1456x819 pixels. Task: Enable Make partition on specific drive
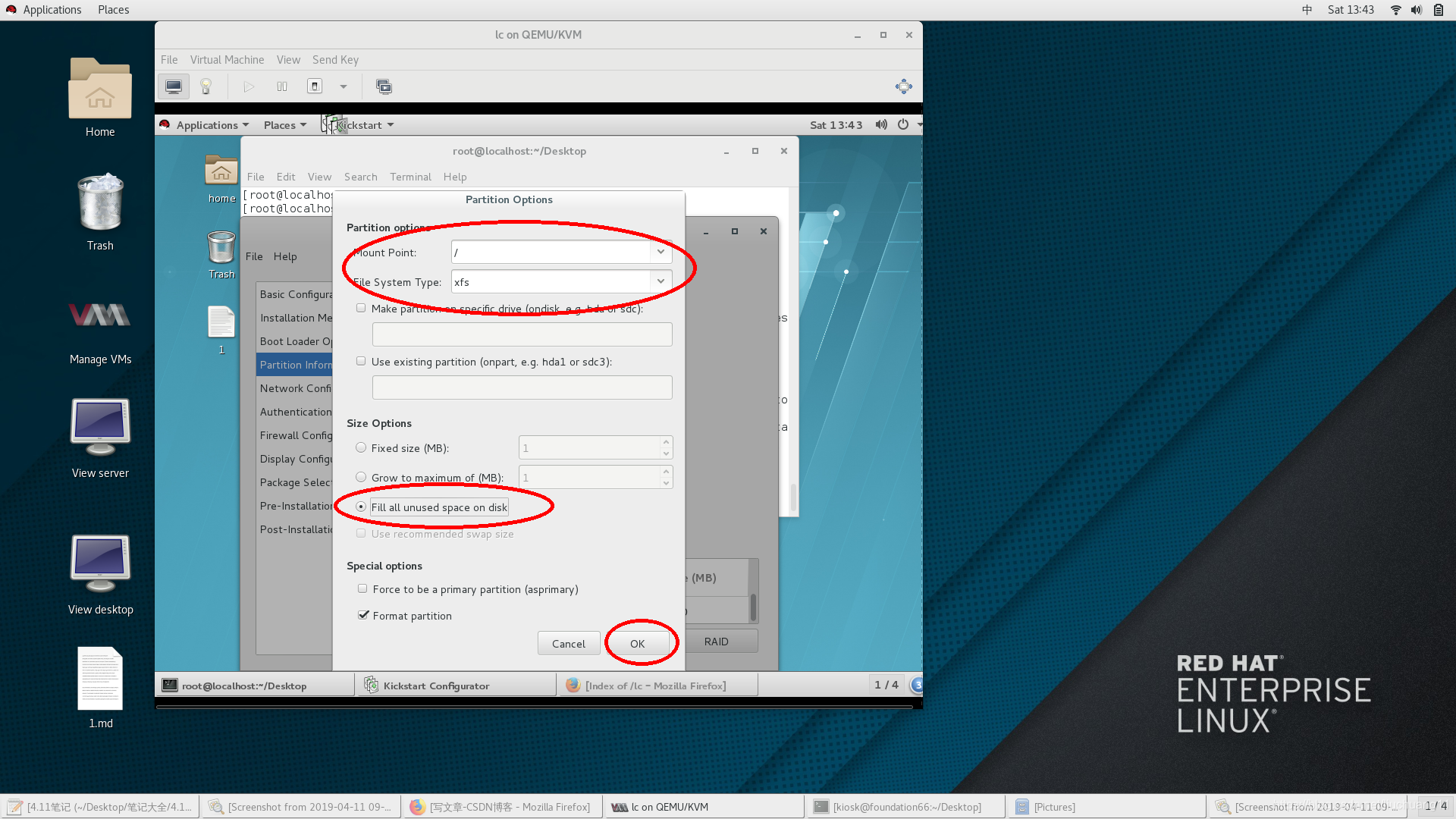coord(361,308)
